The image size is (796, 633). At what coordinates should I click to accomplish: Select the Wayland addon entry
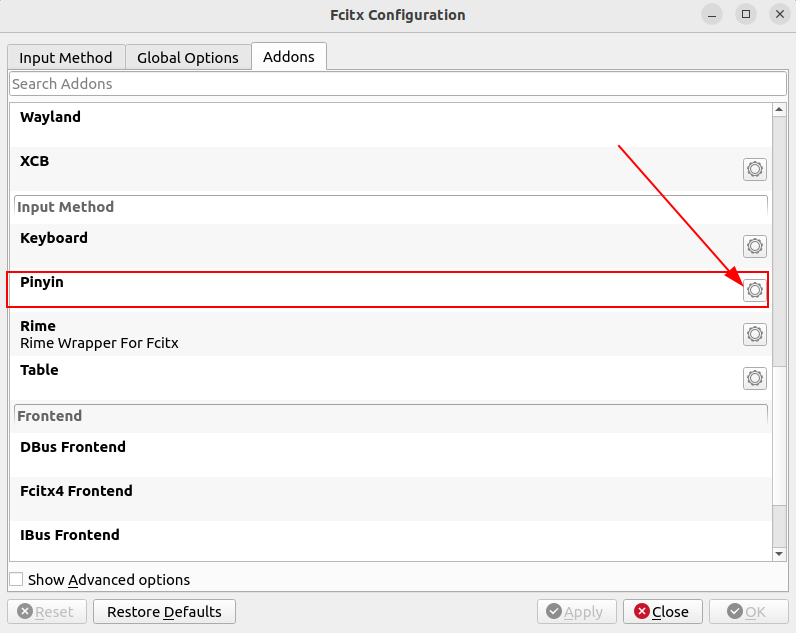pyautogui.click(x=391, y=125)
